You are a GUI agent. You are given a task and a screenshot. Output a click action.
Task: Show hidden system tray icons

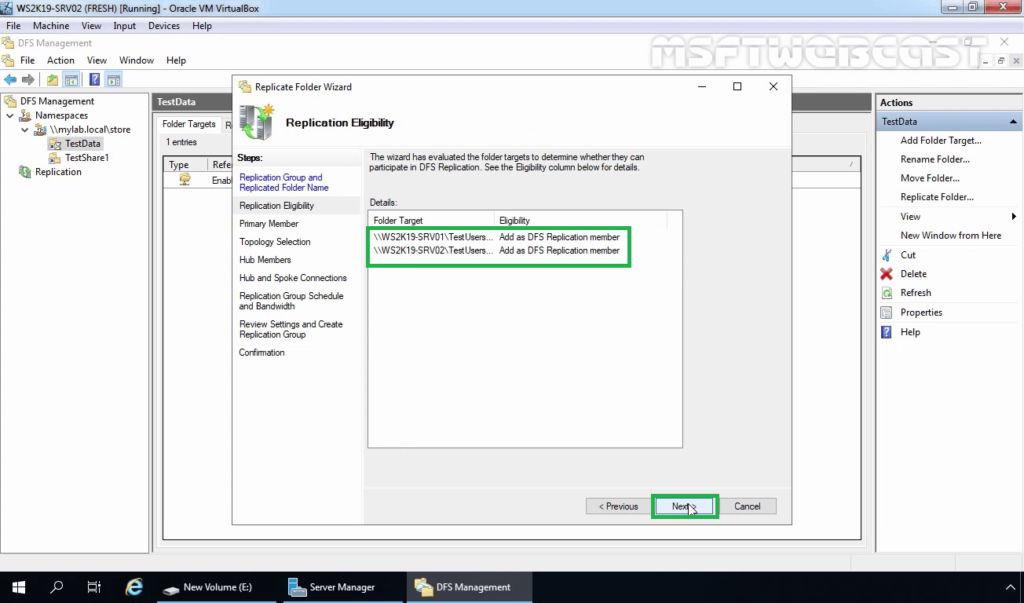(x=1010, y=587)
